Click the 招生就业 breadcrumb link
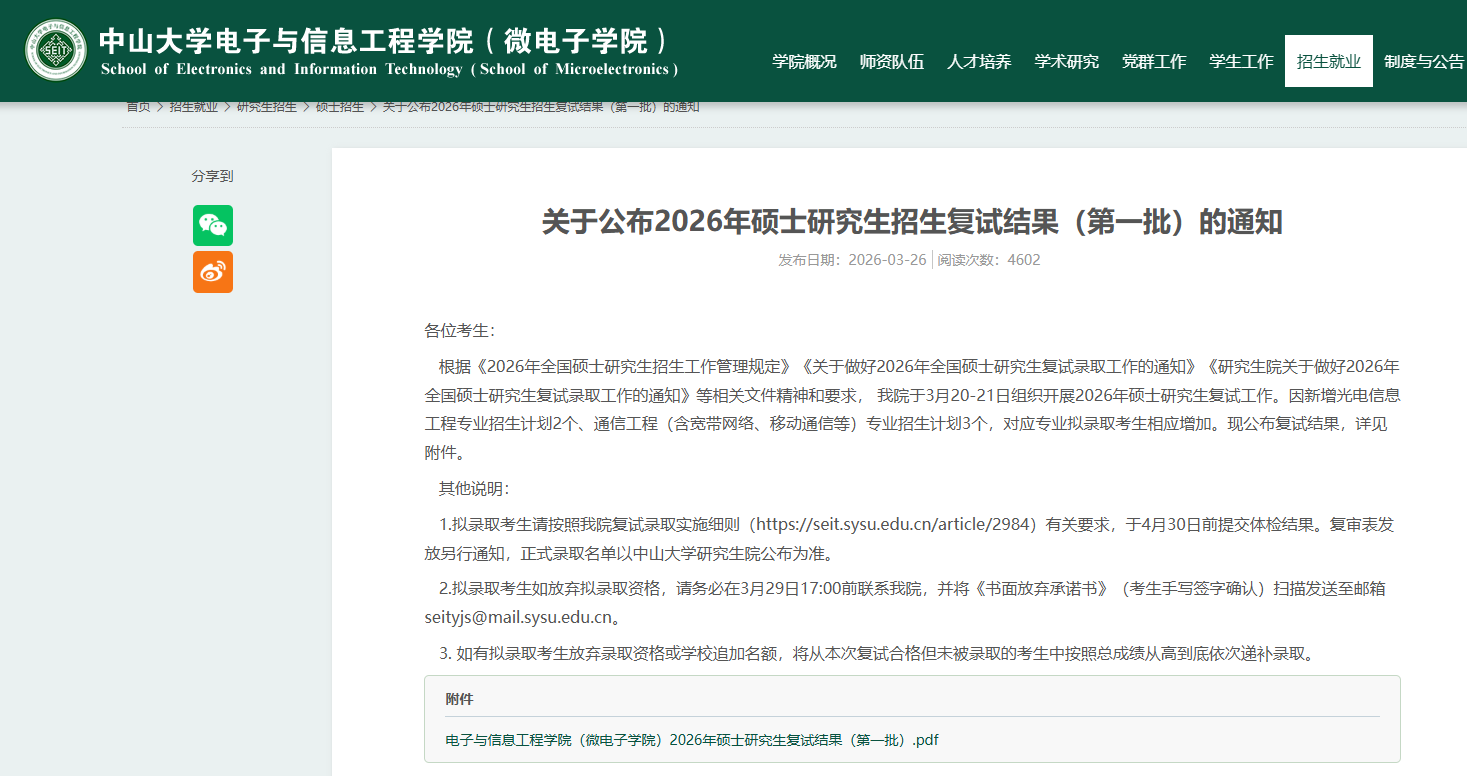 tap(193, 107)
